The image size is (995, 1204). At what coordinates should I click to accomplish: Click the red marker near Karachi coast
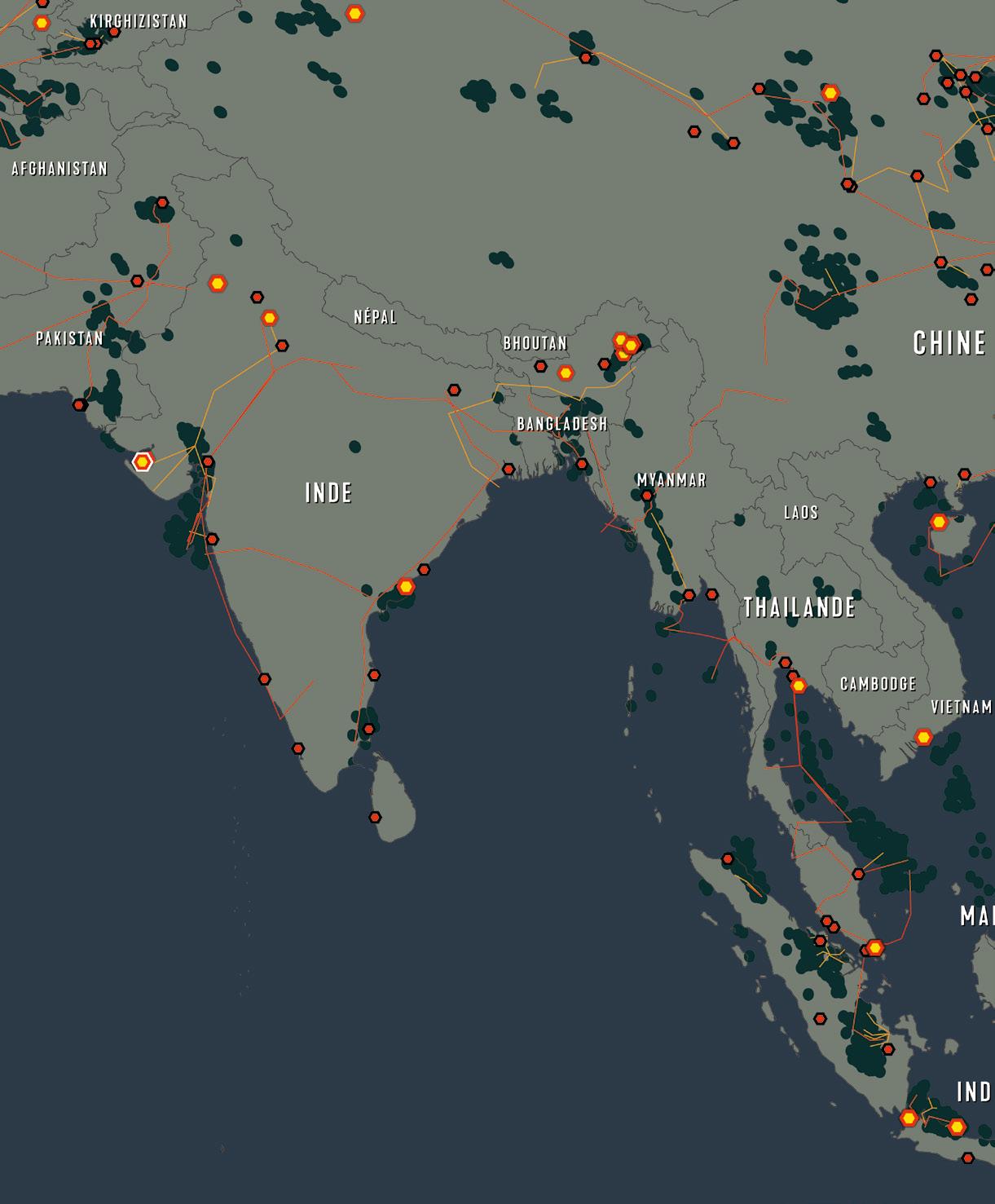[79, 405]
